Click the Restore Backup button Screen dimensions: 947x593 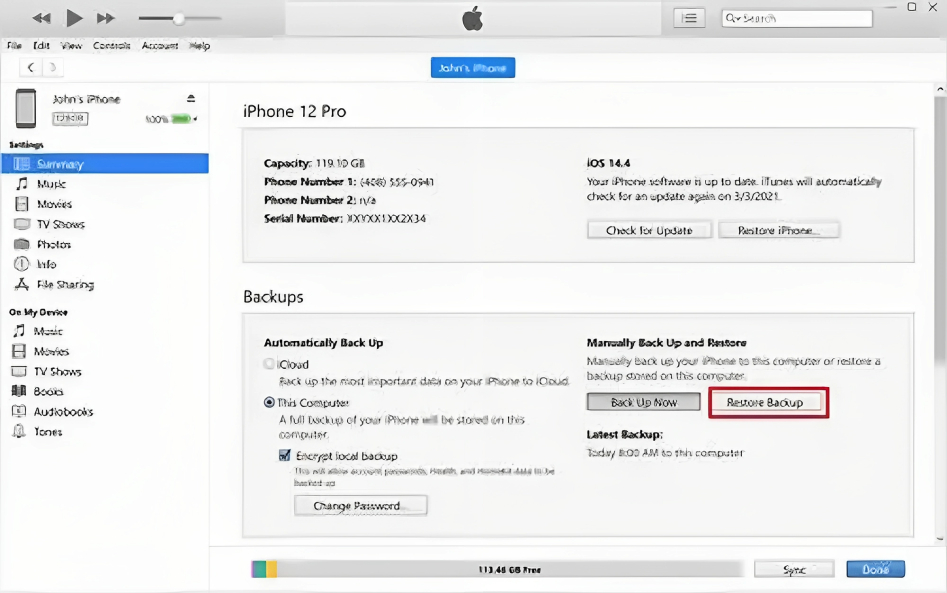point(765,402)
